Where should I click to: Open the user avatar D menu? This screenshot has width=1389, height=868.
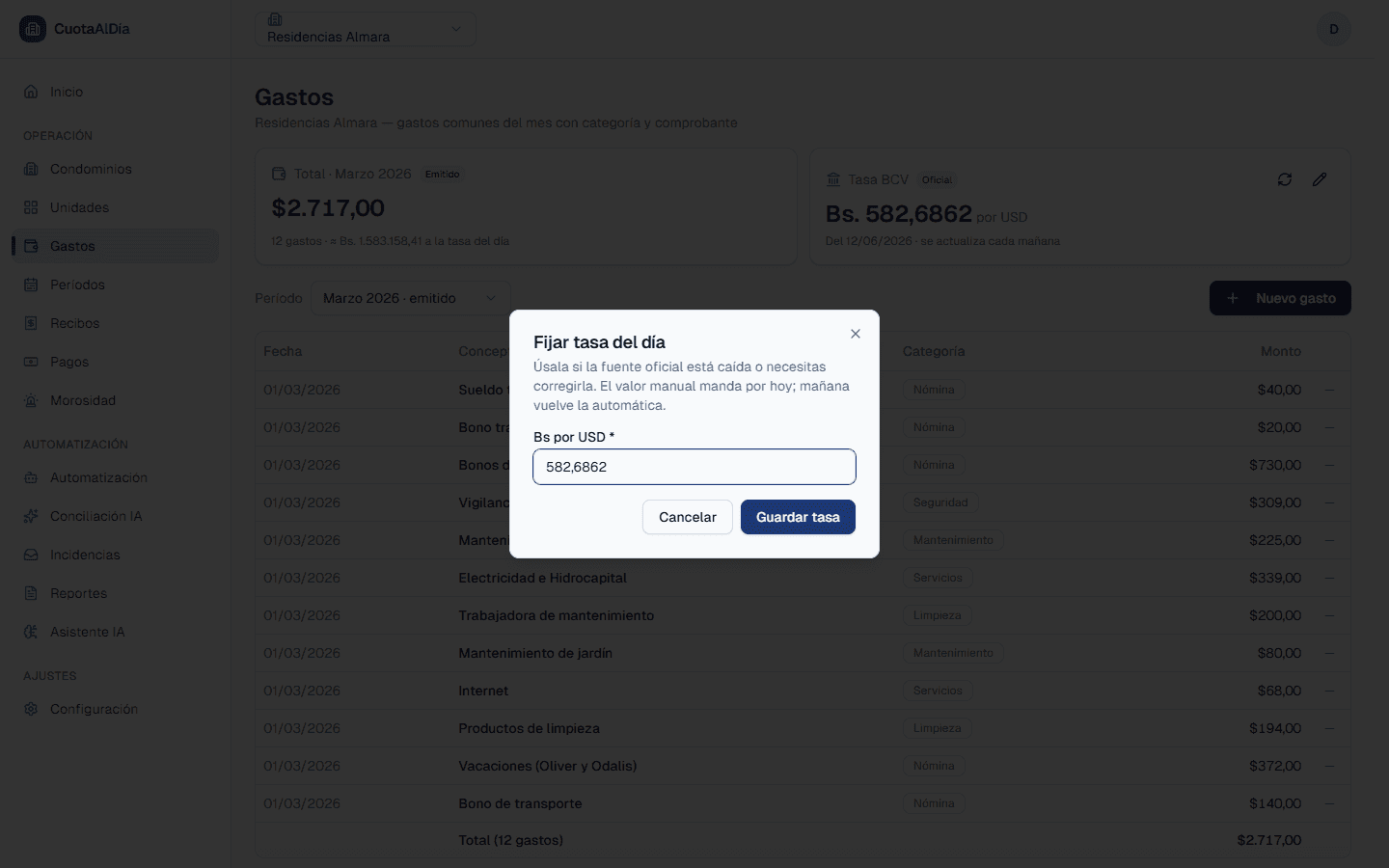point(1334,29)
